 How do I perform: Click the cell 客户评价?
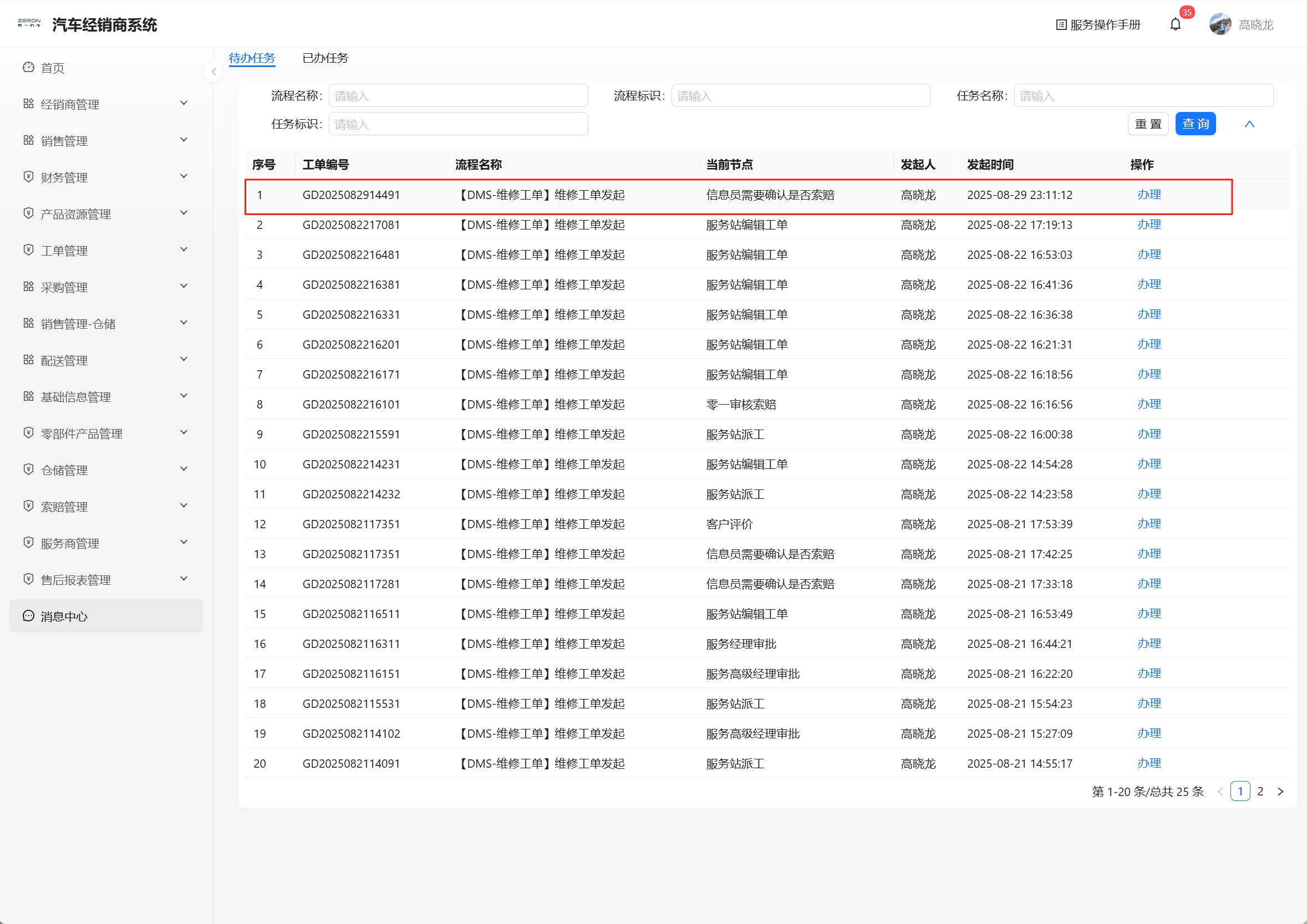tap(729, 524)
